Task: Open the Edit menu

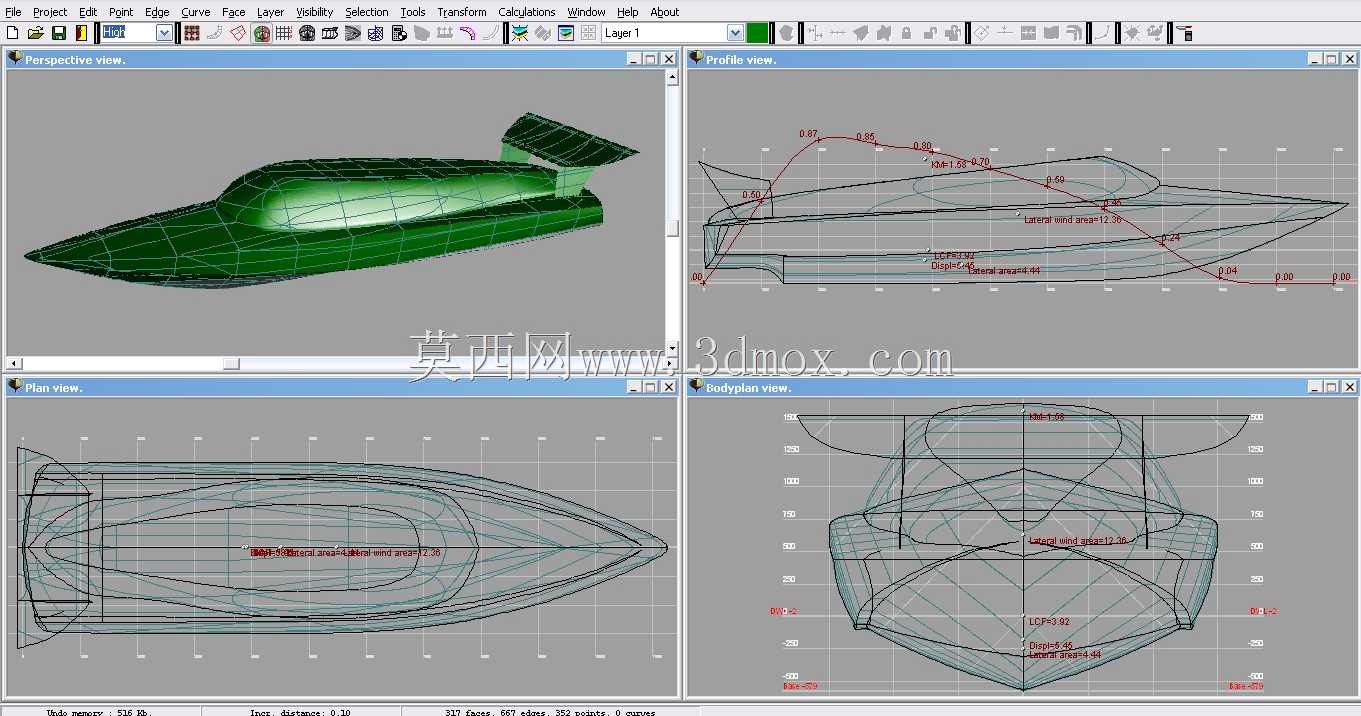Action: coord(88,12)
